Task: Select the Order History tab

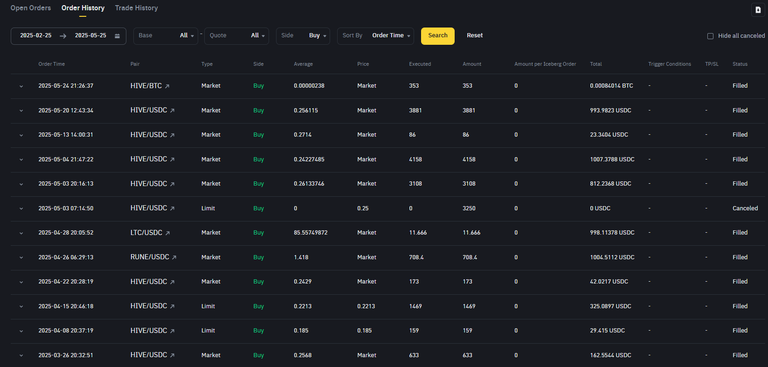Action: [83, 8]
